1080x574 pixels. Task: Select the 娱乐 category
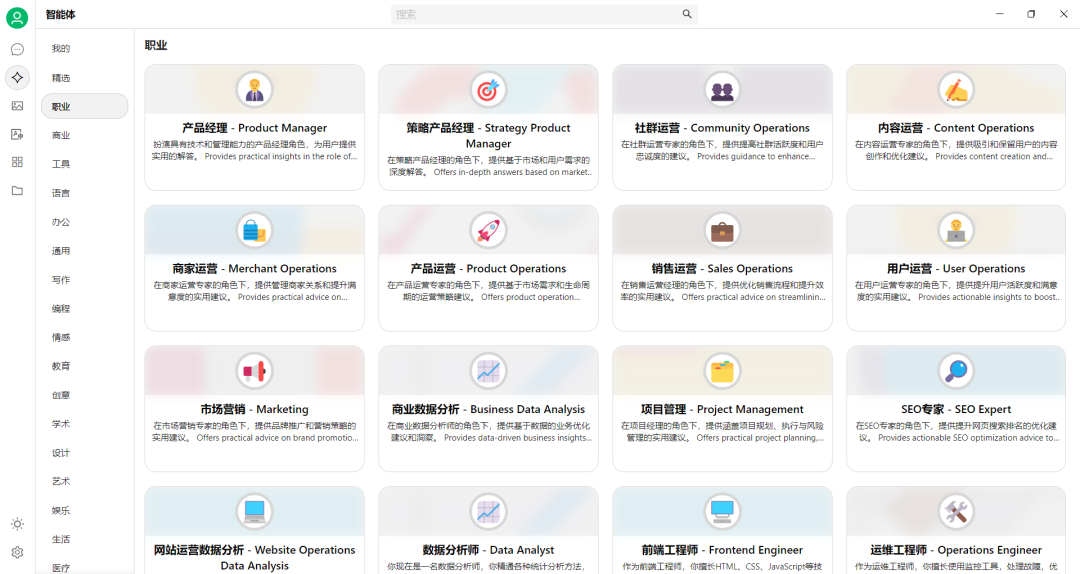(84, 511)
